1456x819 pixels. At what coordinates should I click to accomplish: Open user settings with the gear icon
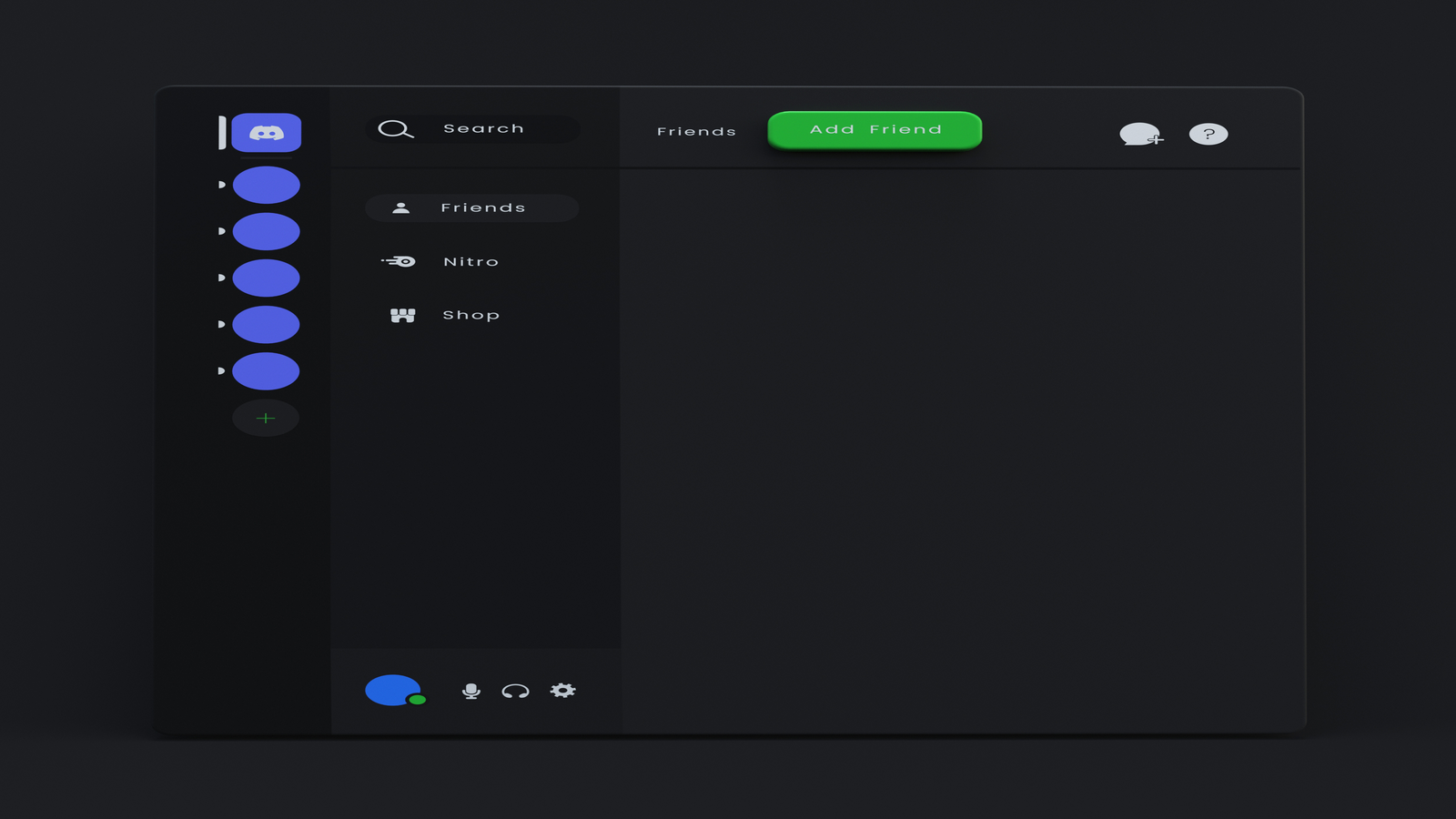[x=562, y=691]
